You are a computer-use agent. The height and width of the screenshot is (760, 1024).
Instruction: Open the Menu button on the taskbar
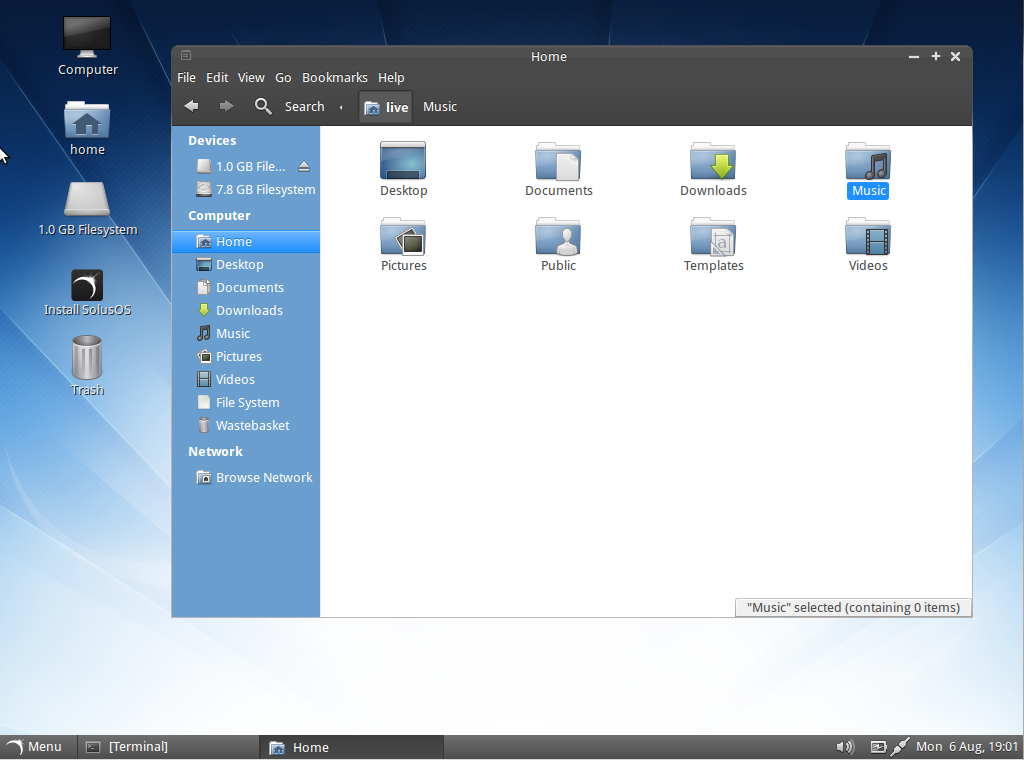pos(37,746)
